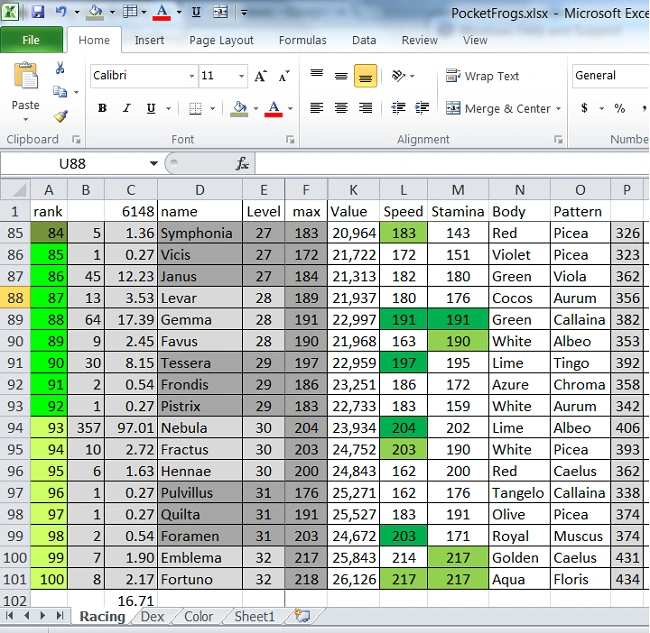
Task: Click the Accounting dollar format icon
Action: click(584, 108)
